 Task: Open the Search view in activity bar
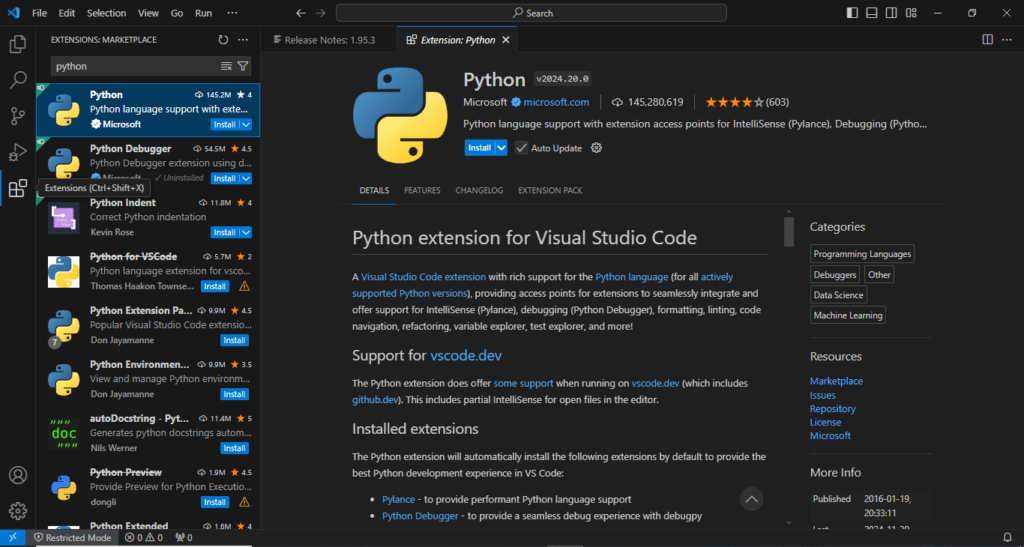[x=18, y=80]
